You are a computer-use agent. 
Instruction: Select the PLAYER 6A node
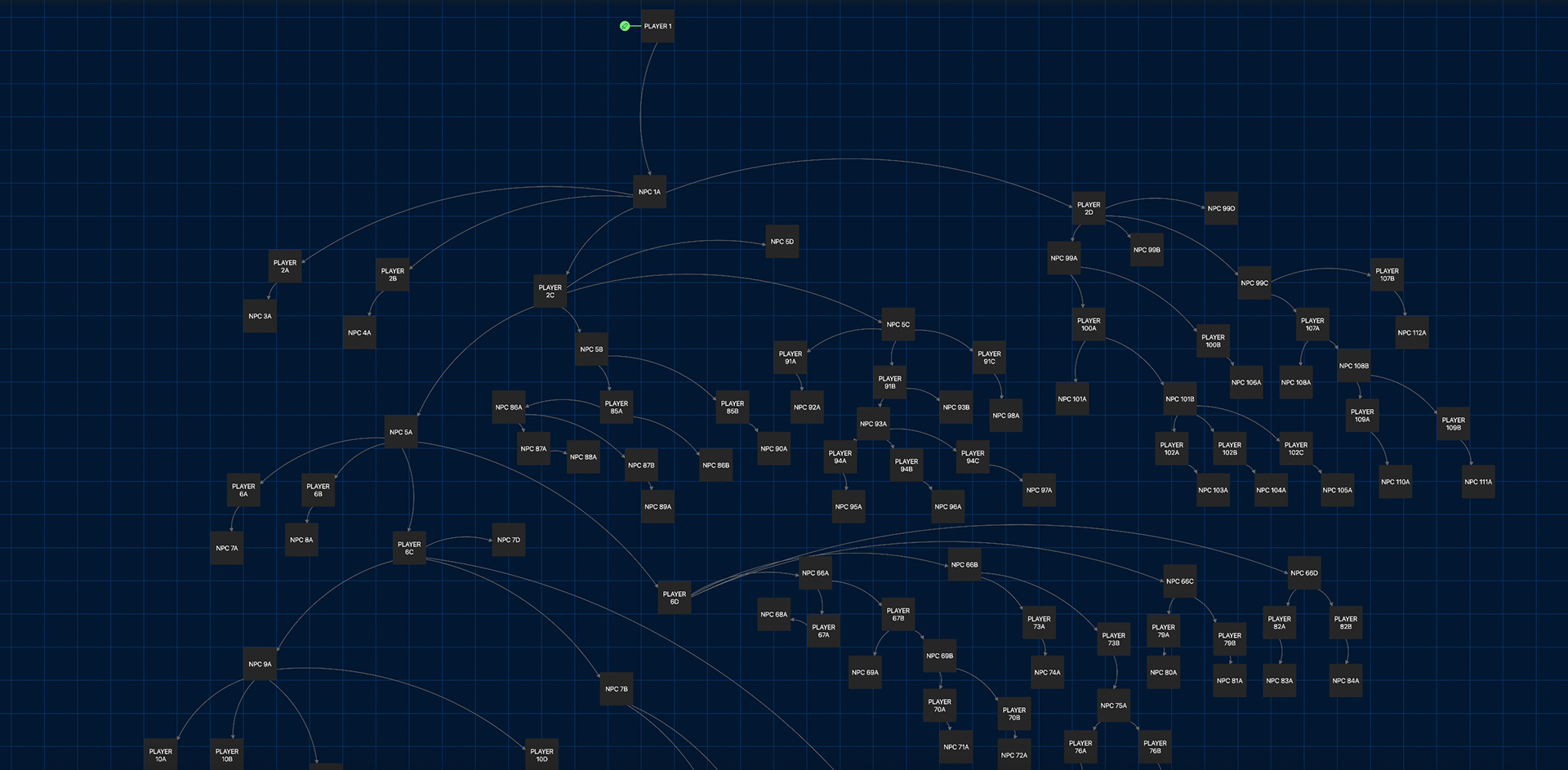pyautogui.click(x=243, y=490)
